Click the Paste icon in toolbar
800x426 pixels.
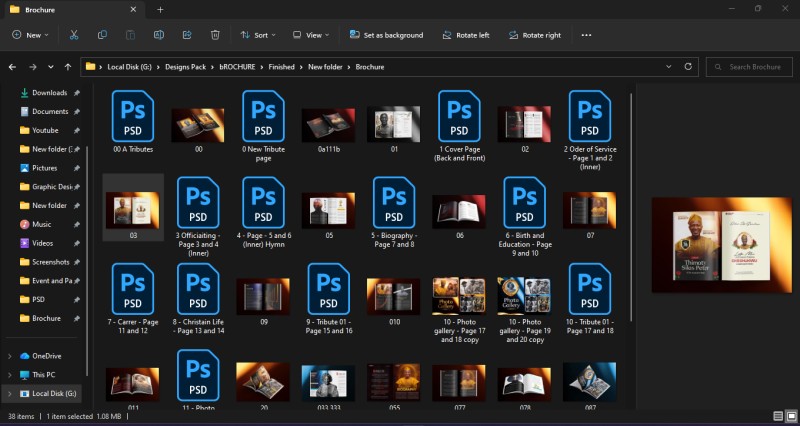click(131, 35)
